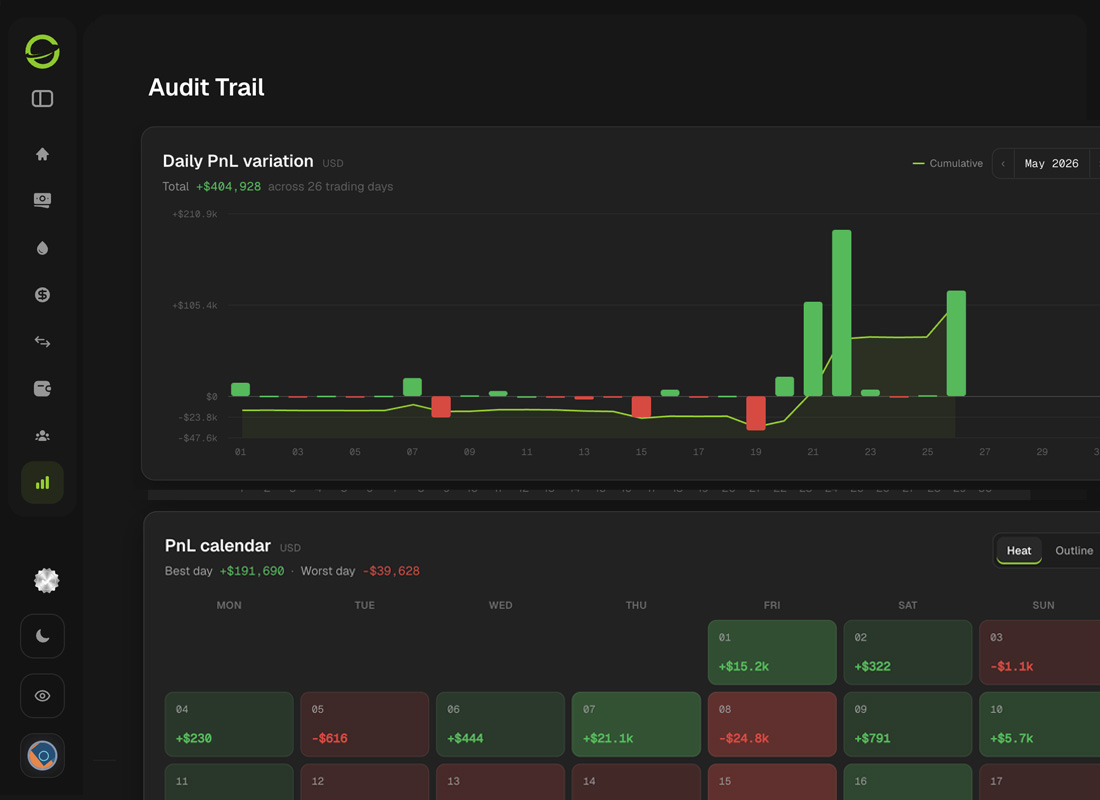Click the green bar on day 20

point(784,387)
